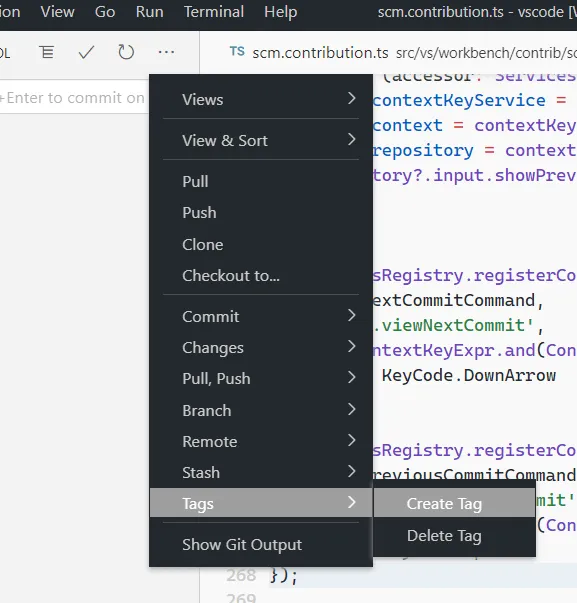
Task: Choose Checkout to... menu entry
Action: click(x=261, y=276)
